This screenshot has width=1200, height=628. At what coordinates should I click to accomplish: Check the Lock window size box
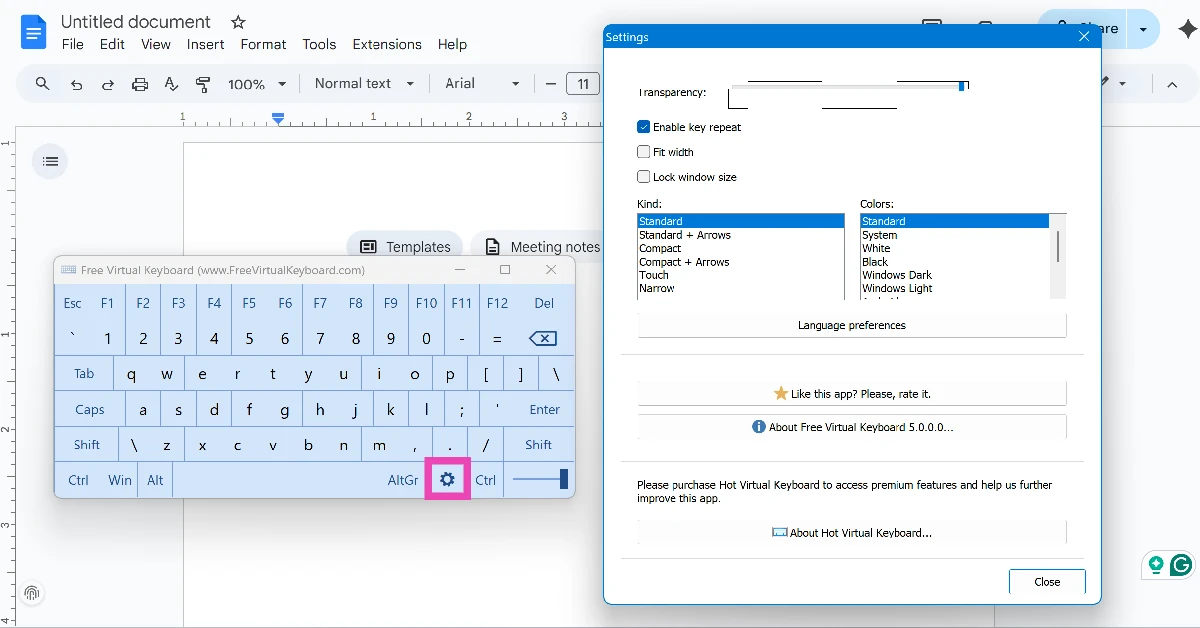click(x=644, y=177)
